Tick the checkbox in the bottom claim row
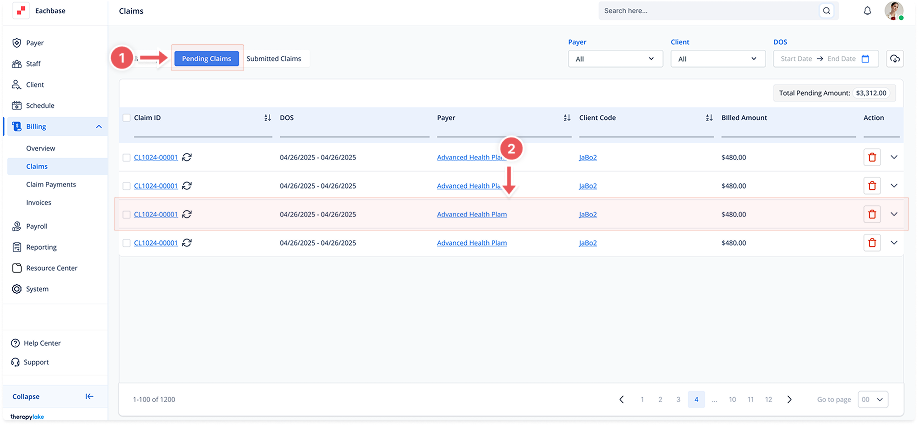Viewport: 918px width, 426px height. (x=126, y=243)
